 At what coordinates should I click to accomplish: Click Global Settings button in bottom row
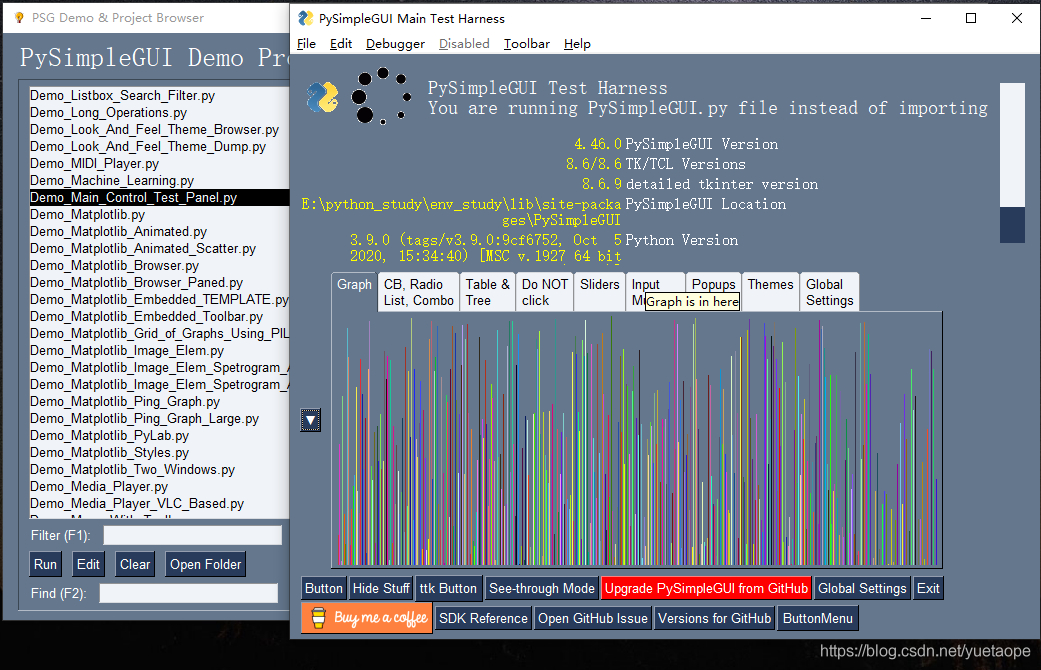862,588
